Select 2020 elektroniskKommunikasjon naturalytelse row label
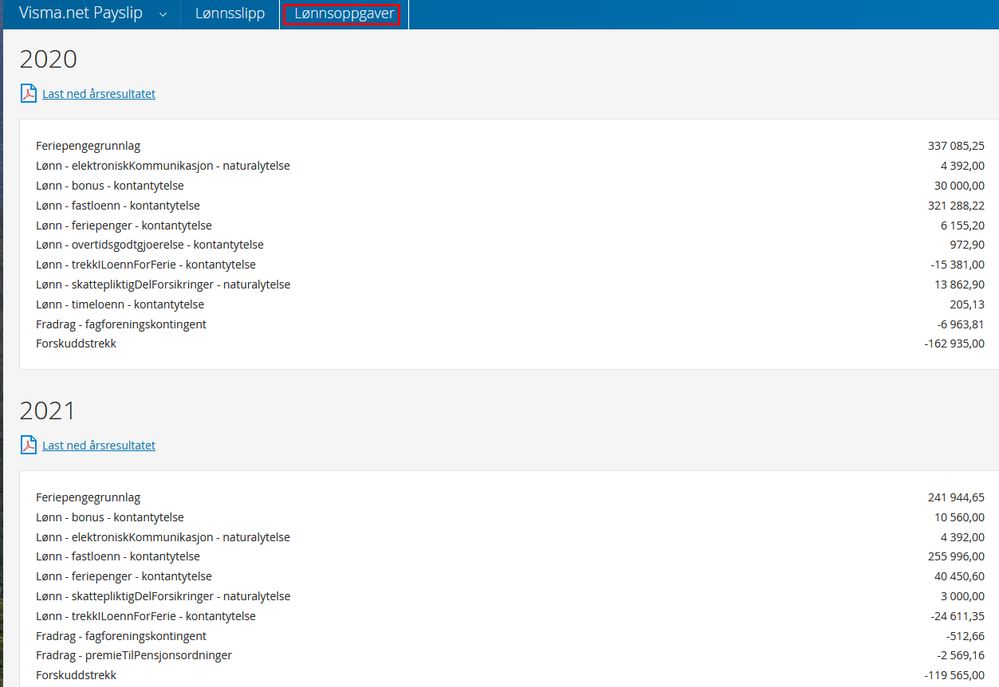This screenshot has width=999, height=687. (163, 166)
